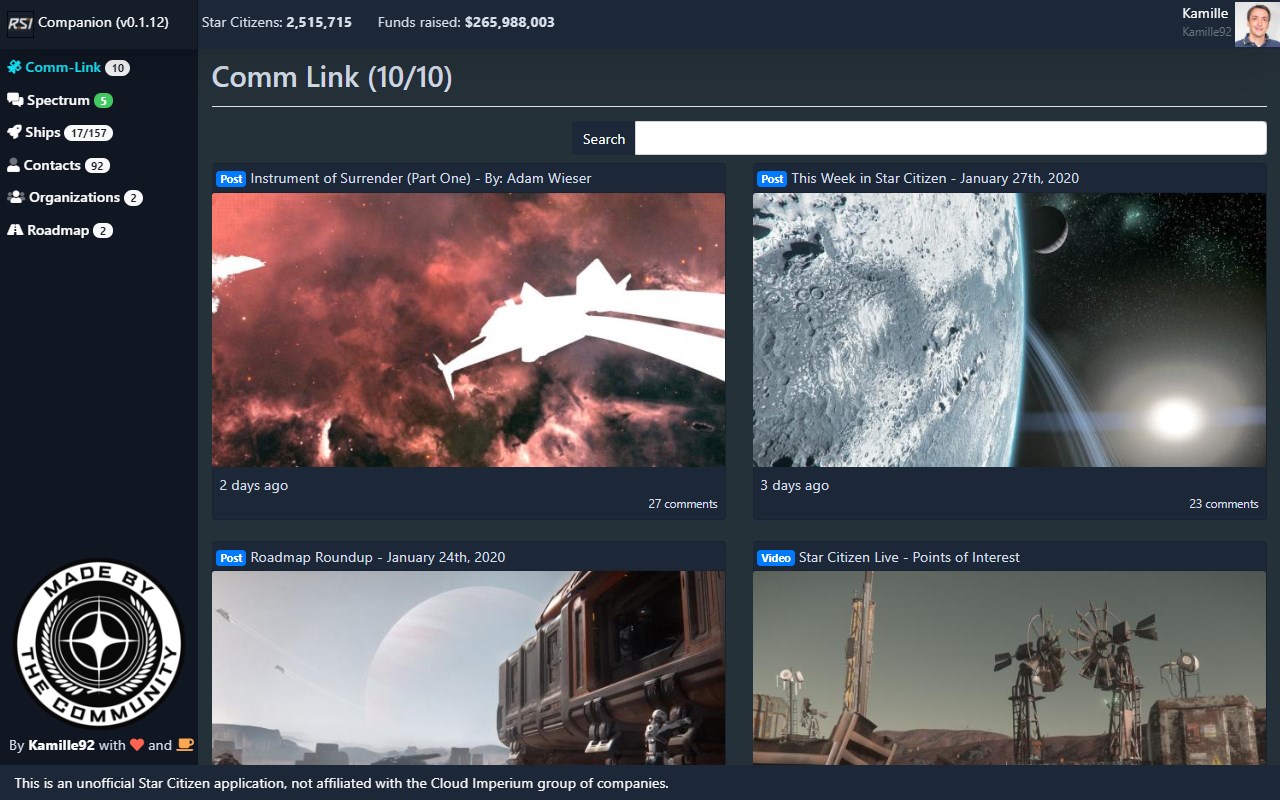Click the Made By The Community badge

pos(98,645)
